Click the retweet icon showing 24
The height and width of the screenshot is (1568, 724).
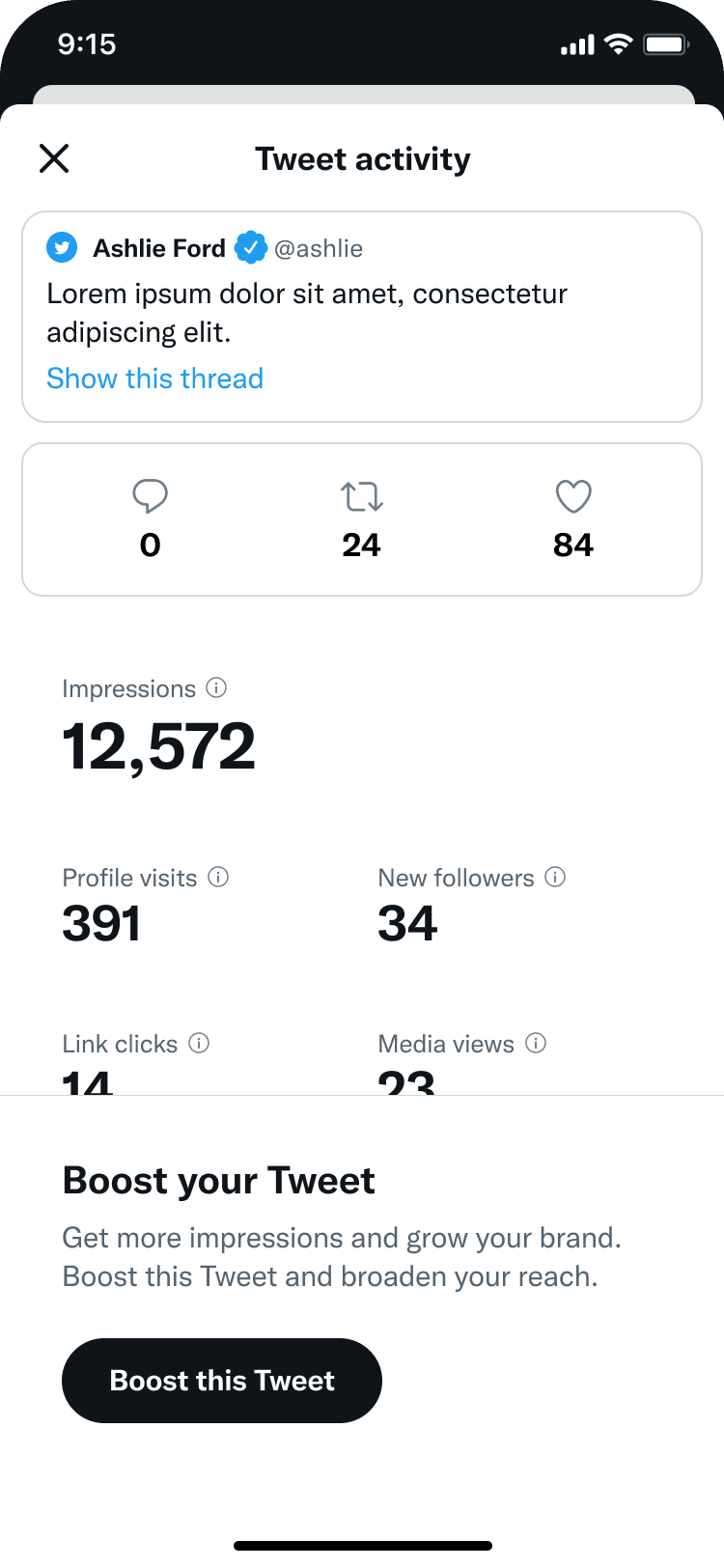(x=361, y=495)
